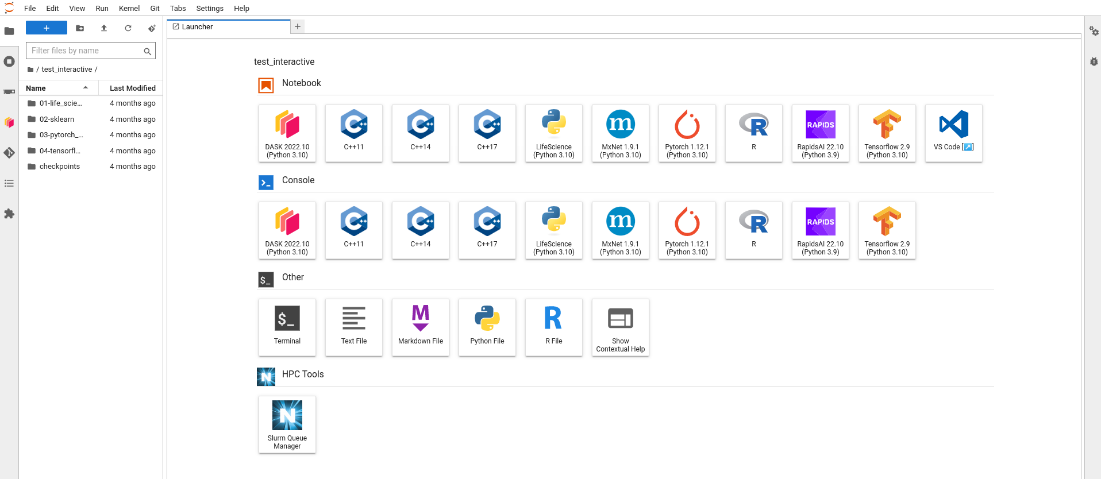Open the Extension Manager puzzle icon
1101x479 pixels.
coord(9,213)
